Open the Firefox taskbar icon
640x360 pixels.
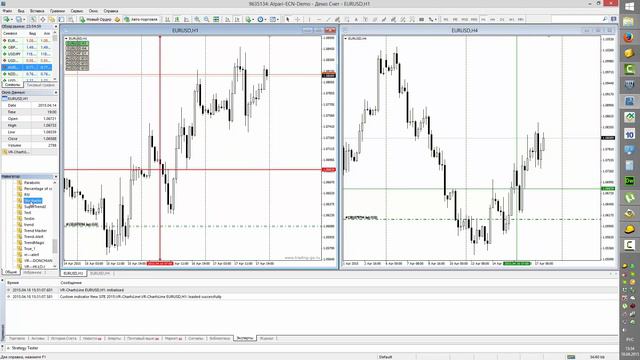629,37
